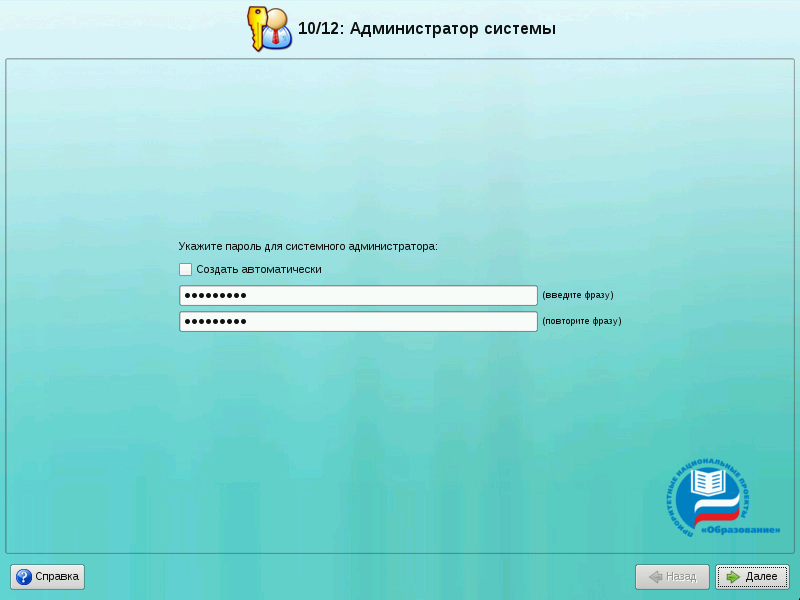Go back with the Назад button

point(672,577)
